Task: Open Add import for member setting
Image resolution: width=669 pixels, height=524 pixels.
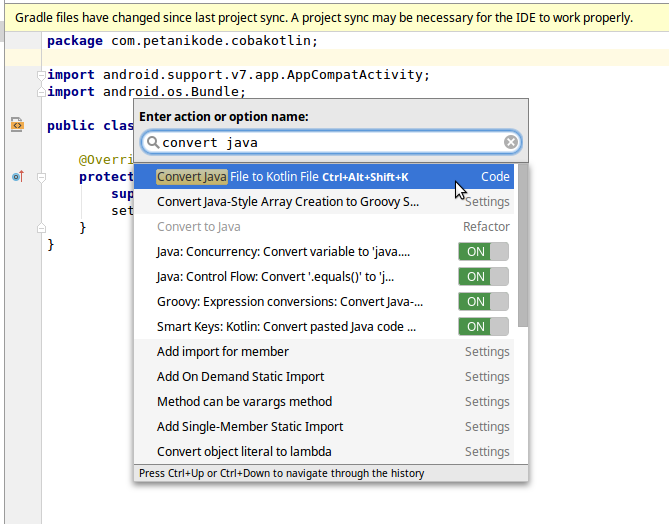Action: (324, 352)
